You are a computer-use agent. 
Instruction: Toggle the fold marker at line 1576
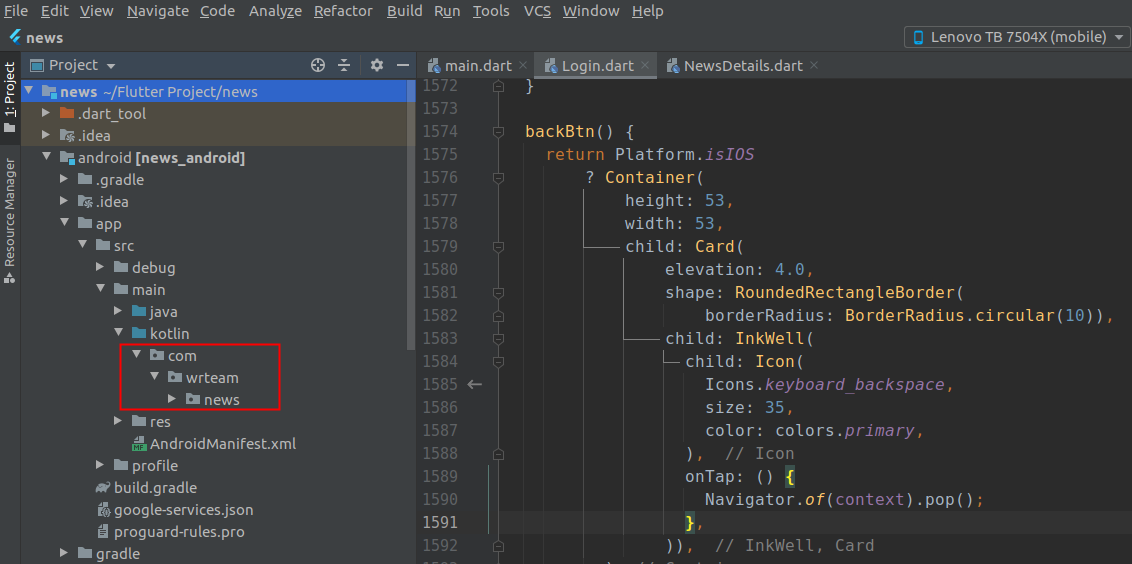(497, 178)
